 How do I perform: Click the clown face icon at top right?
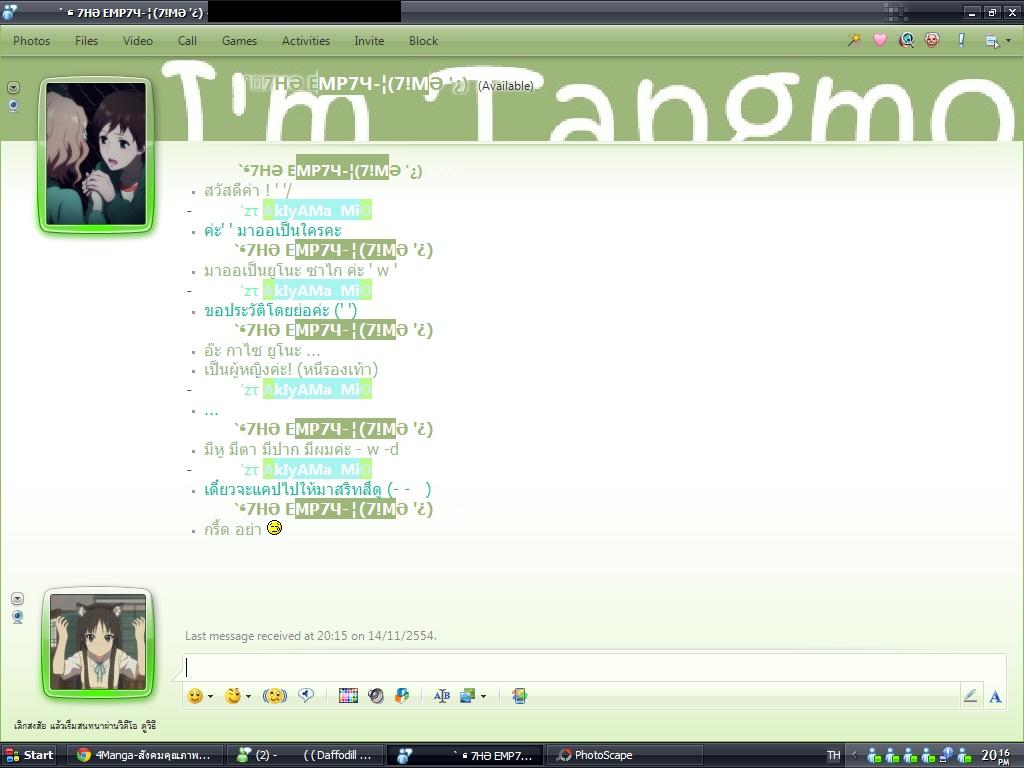pyautogui.click(x=932, y=40)
